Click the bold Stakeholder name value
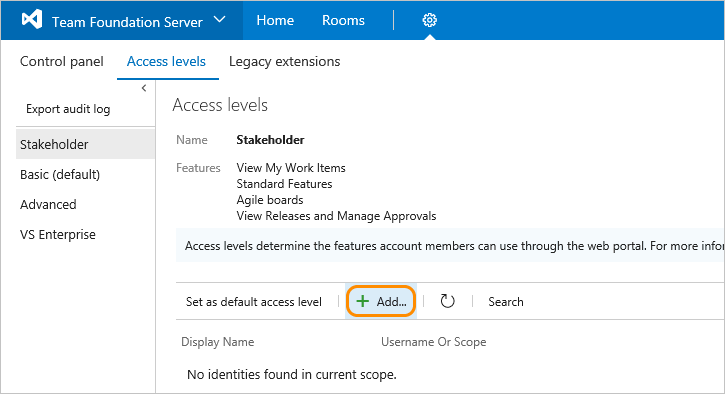This screenshot has width=725, height=394. click(270, 140)
